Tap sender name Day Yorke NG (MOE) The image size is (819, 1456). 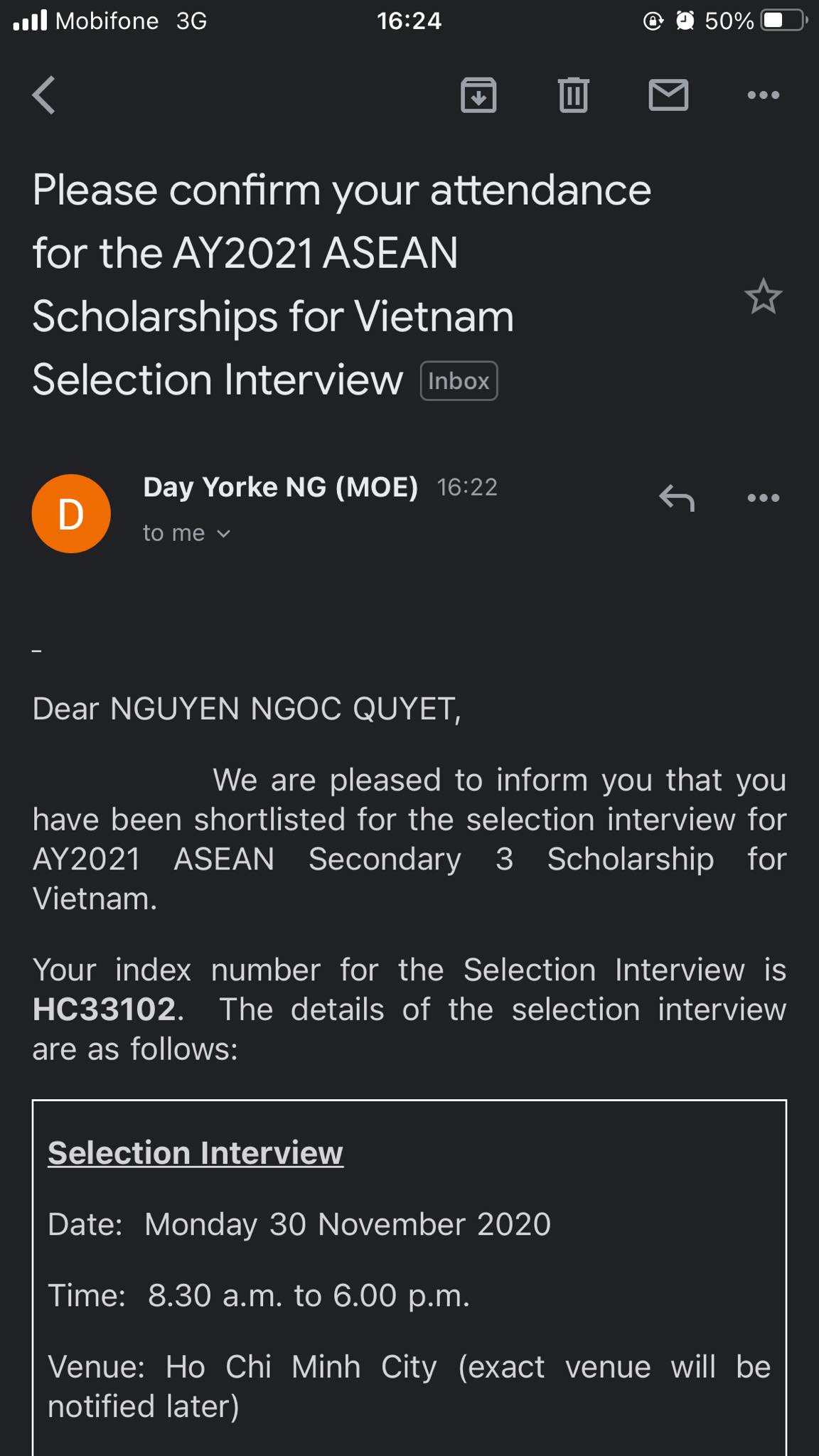coord(280,488)
